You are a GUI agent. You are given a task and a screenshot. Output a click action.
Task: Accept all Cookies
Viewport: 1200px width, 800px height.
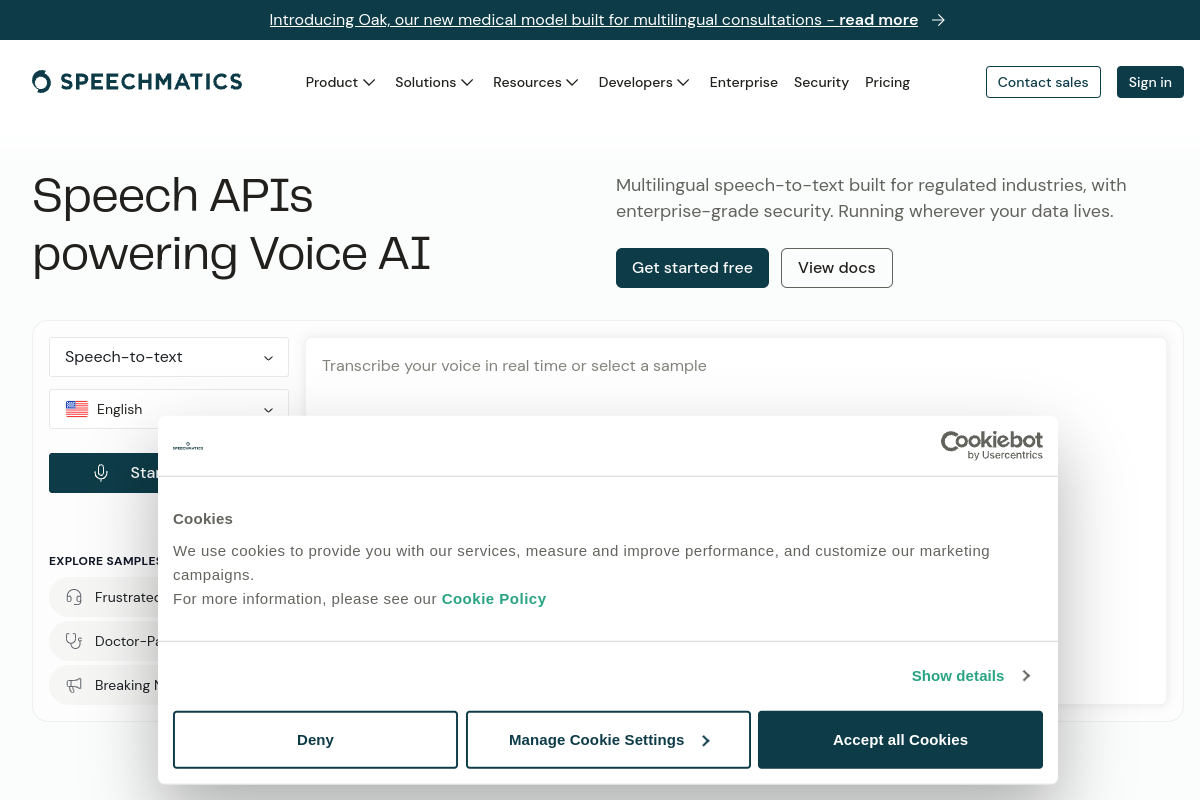[900, 740]
